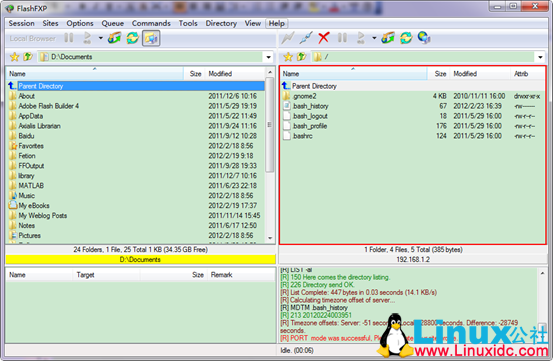Select the Favorites folder
The width and height of the screenshot is (553, 361).
point(31,146)
